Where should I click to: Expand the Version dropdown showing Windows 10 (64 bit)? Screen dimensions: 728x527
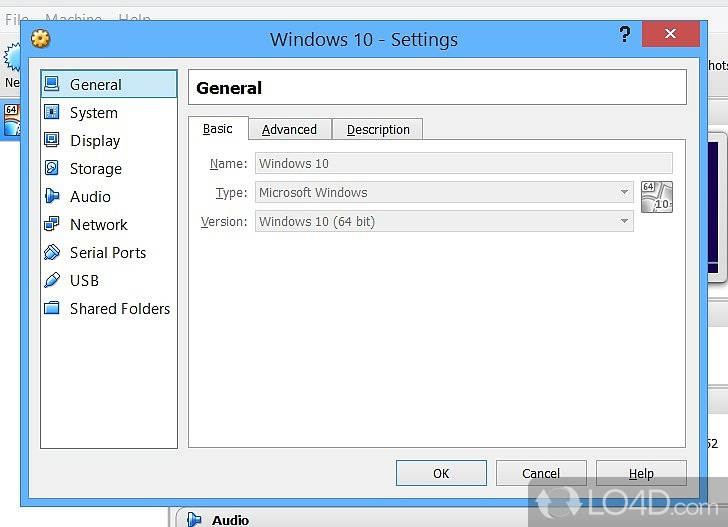[x=444, y=221]
